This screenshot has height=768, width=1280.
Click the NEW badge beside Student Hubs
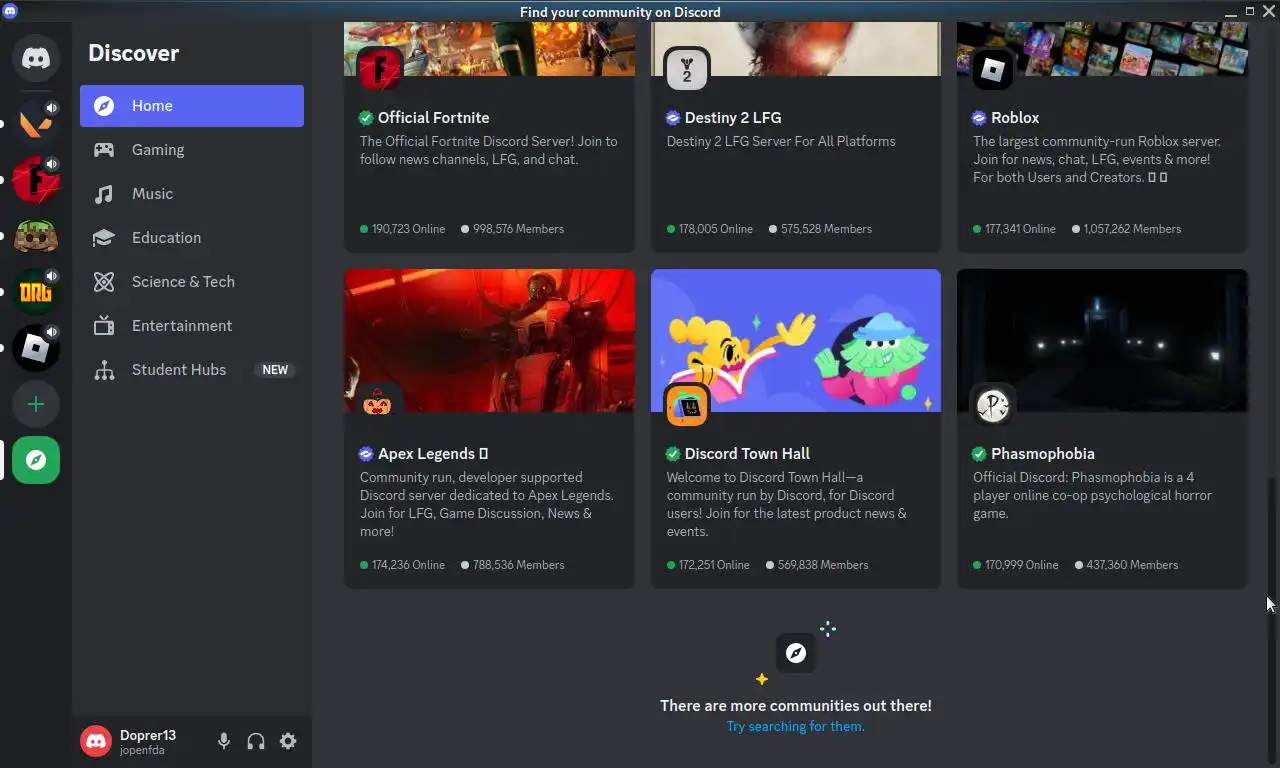(x=275, y=370)
